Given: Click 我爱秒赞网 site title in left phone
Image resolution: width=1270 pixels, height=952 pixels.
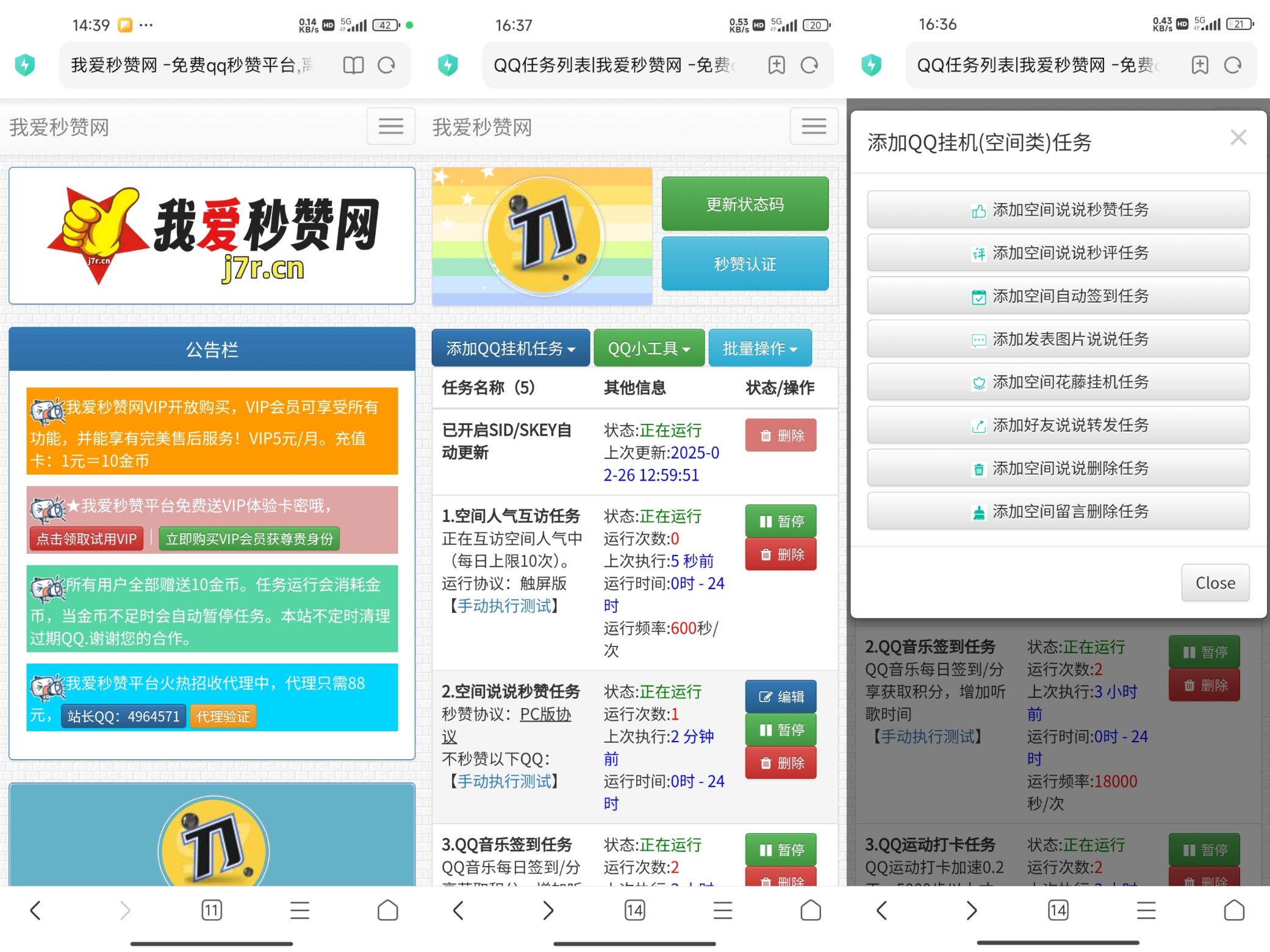Looking at the screenshot, I should pyautogui.click(x=59, y=127).
